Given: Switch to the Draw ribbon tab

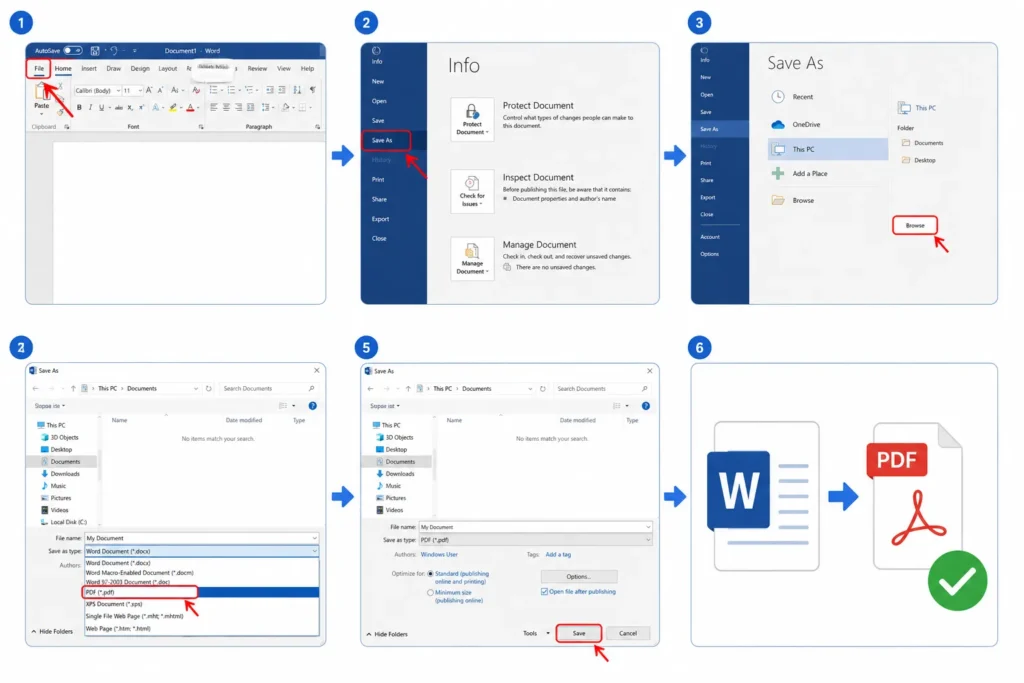Looking at the screenshot, I should click(x=114, y=69).
